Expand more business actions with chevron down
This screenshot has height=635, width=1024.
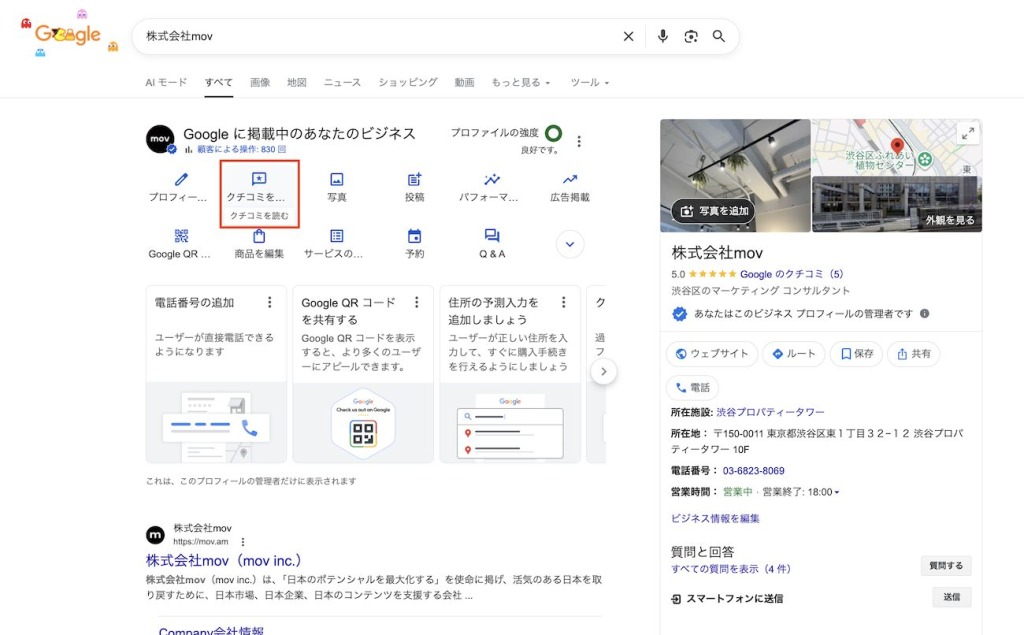[x=570, y=244]
